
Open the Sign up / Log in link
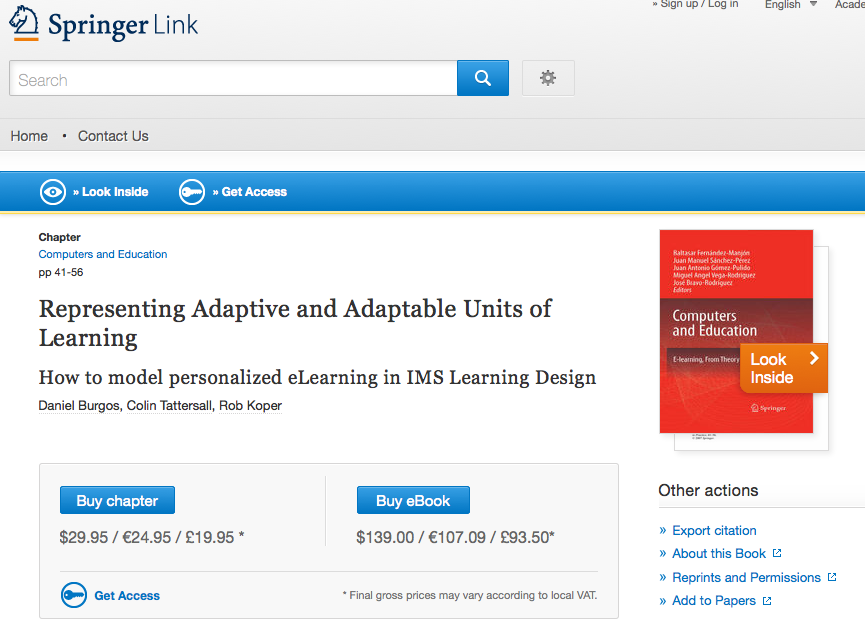pyautogui.click(x=699, y=5)
